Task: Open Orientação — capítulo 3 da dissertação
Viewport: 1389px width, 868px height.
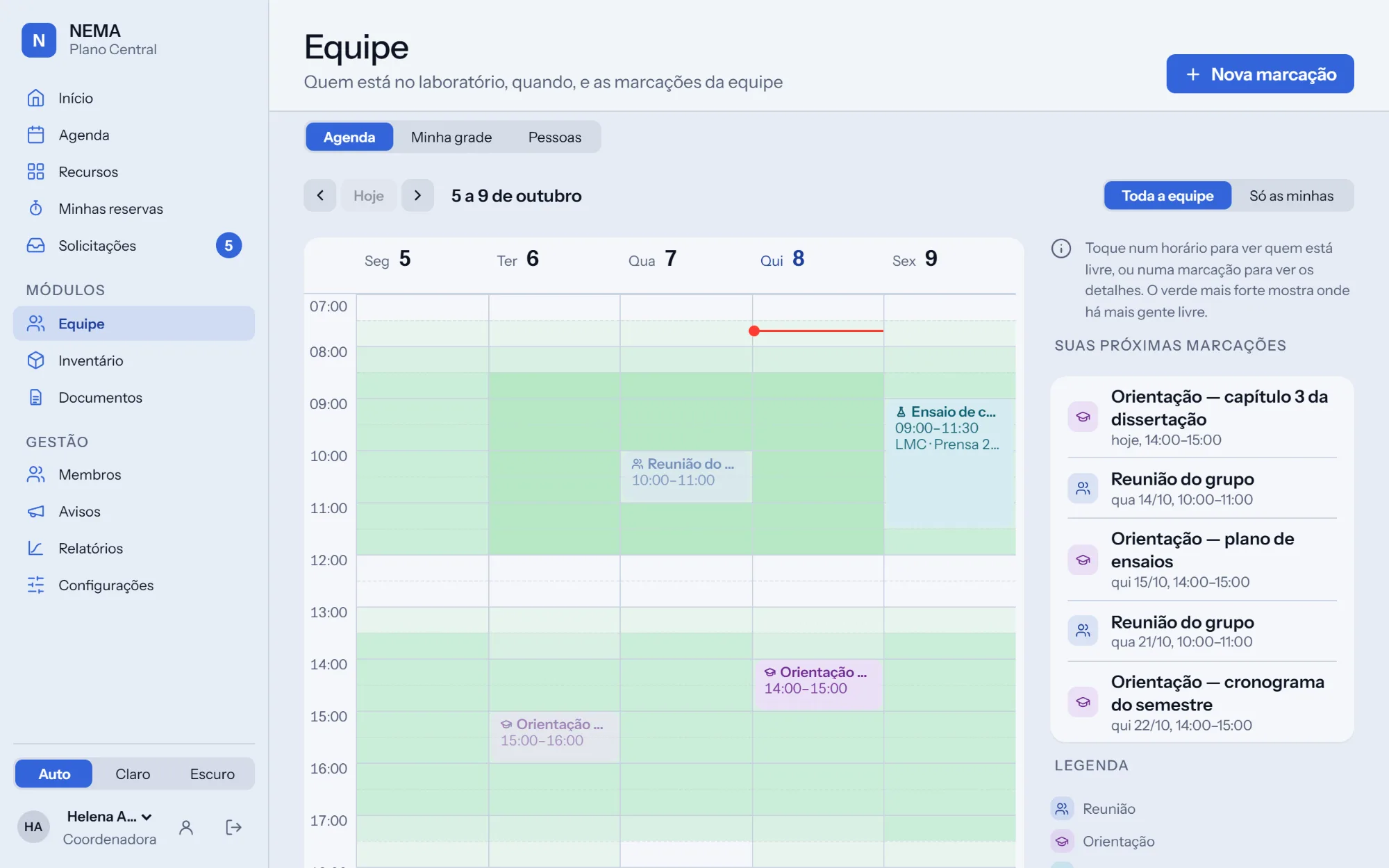Action: tap(1202, 417)
